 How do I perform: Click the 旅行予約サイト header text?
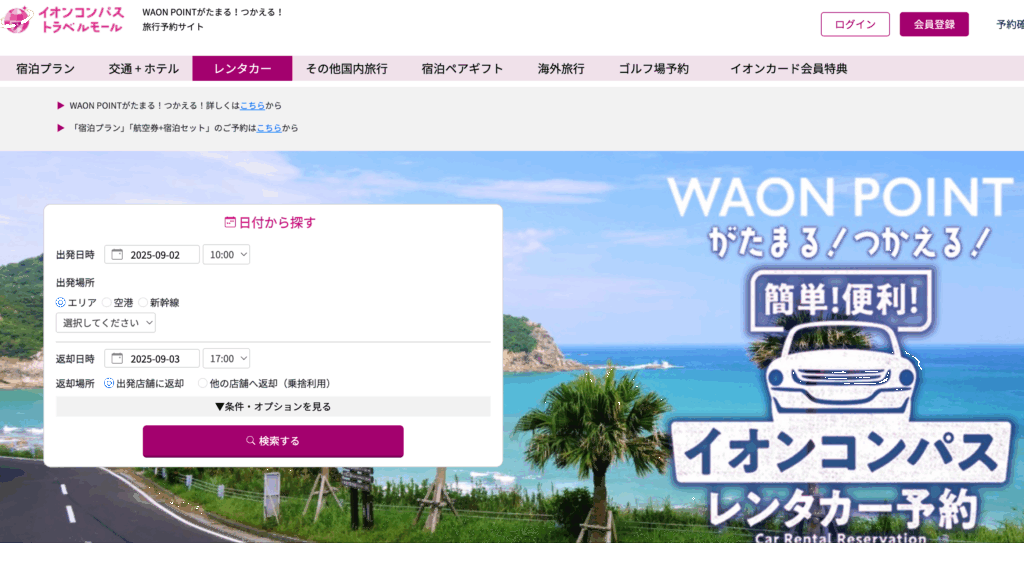point(173,27)
